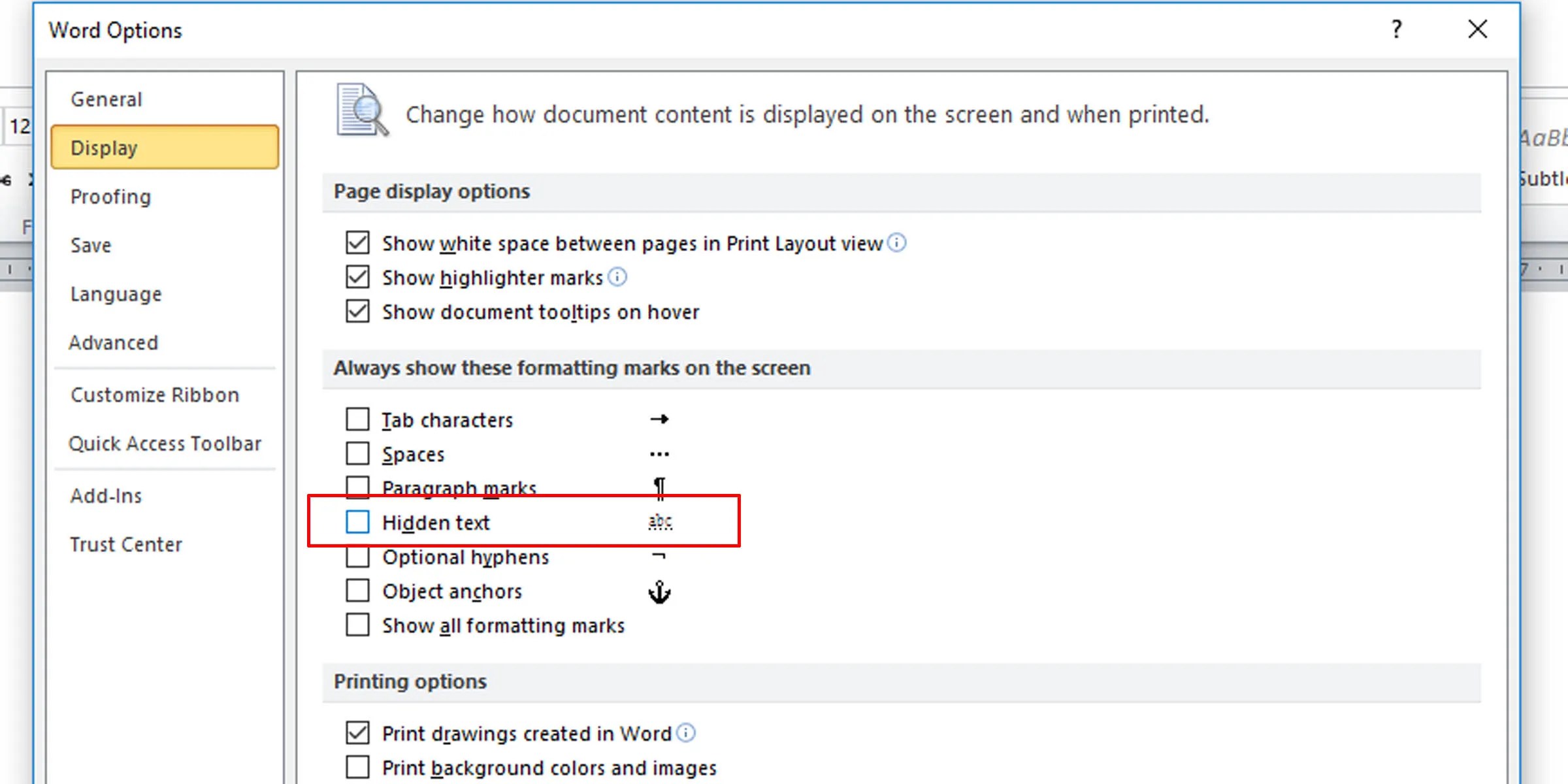The height and width of the screenshot is (784, 1568).
Task: Disable Show document tooltips on hover
Action: click(x=357, y=312)
